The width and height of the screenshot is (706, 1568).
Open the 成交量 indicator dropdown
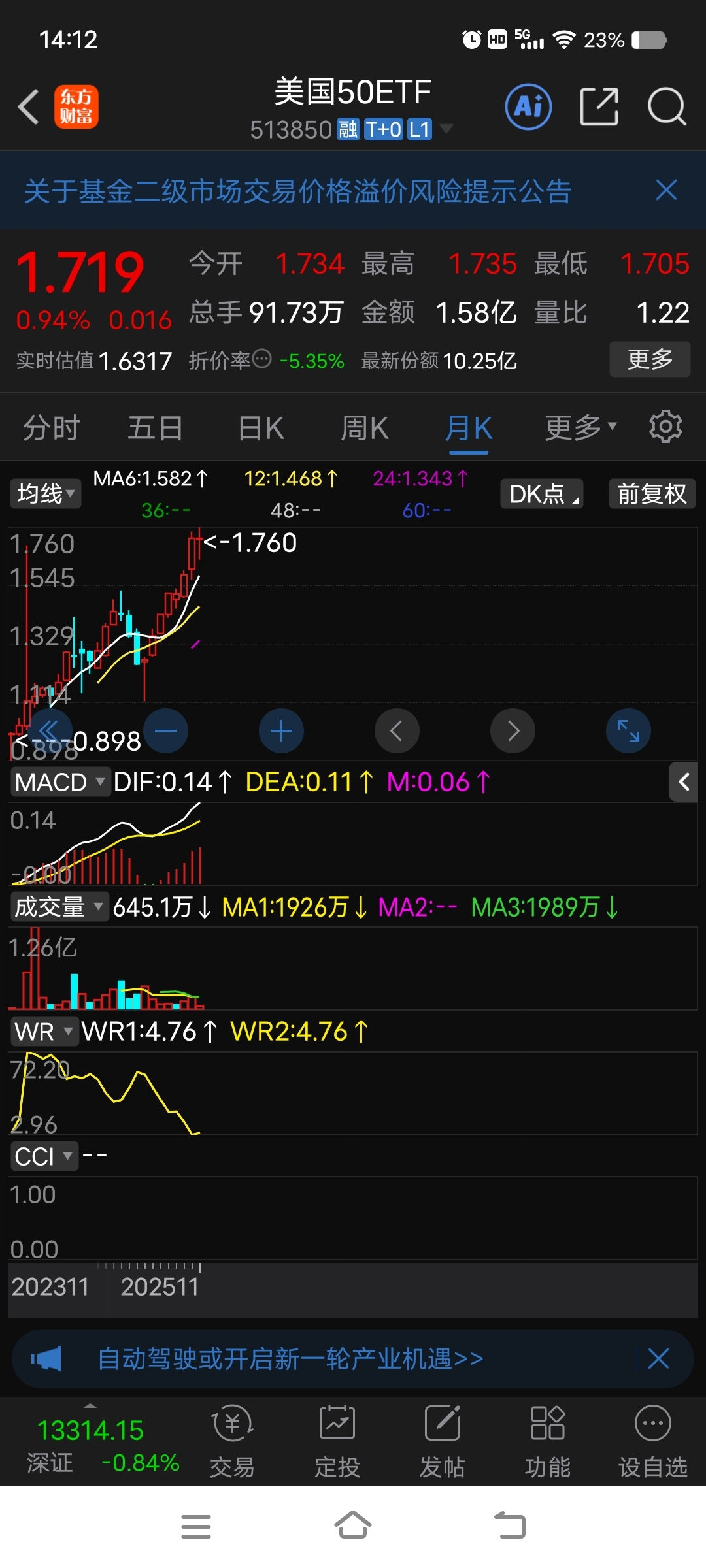point(59,907)
